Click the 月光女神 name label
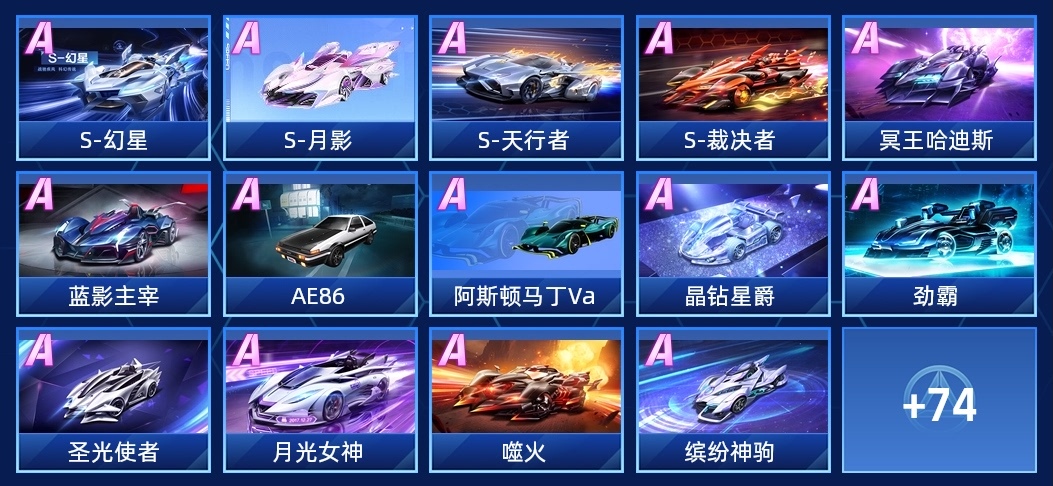 pyautogui.click(x=318, y=452)
